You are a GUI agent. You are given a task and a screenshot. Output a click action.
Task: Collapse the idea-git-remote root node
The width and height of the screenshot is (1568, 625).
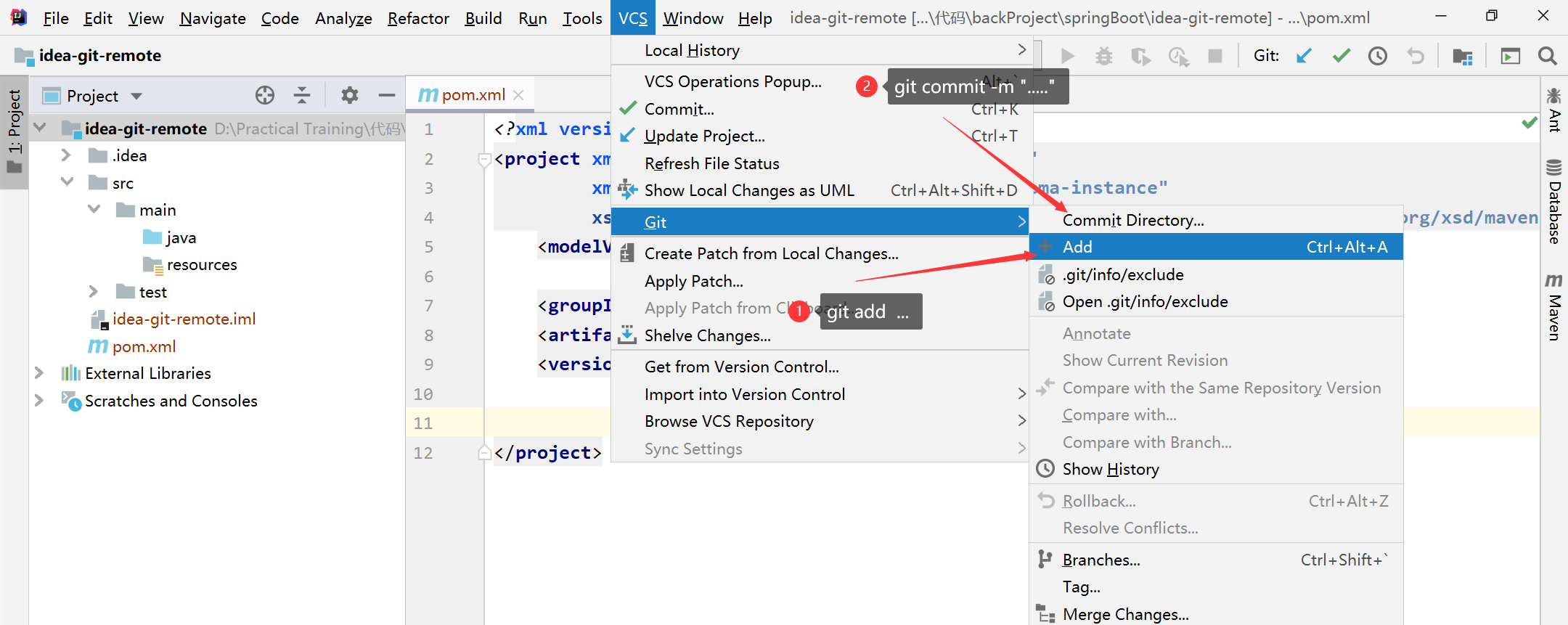40,128
